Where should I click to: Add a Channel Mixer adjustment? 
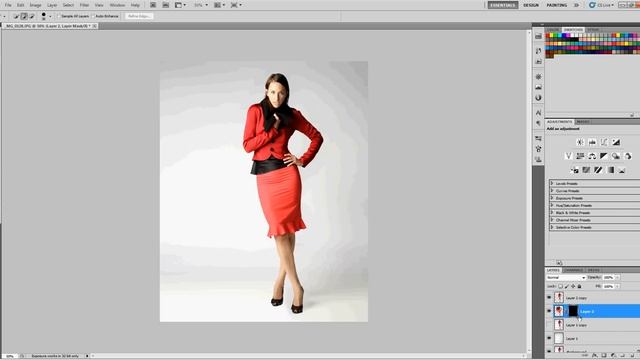628,156
